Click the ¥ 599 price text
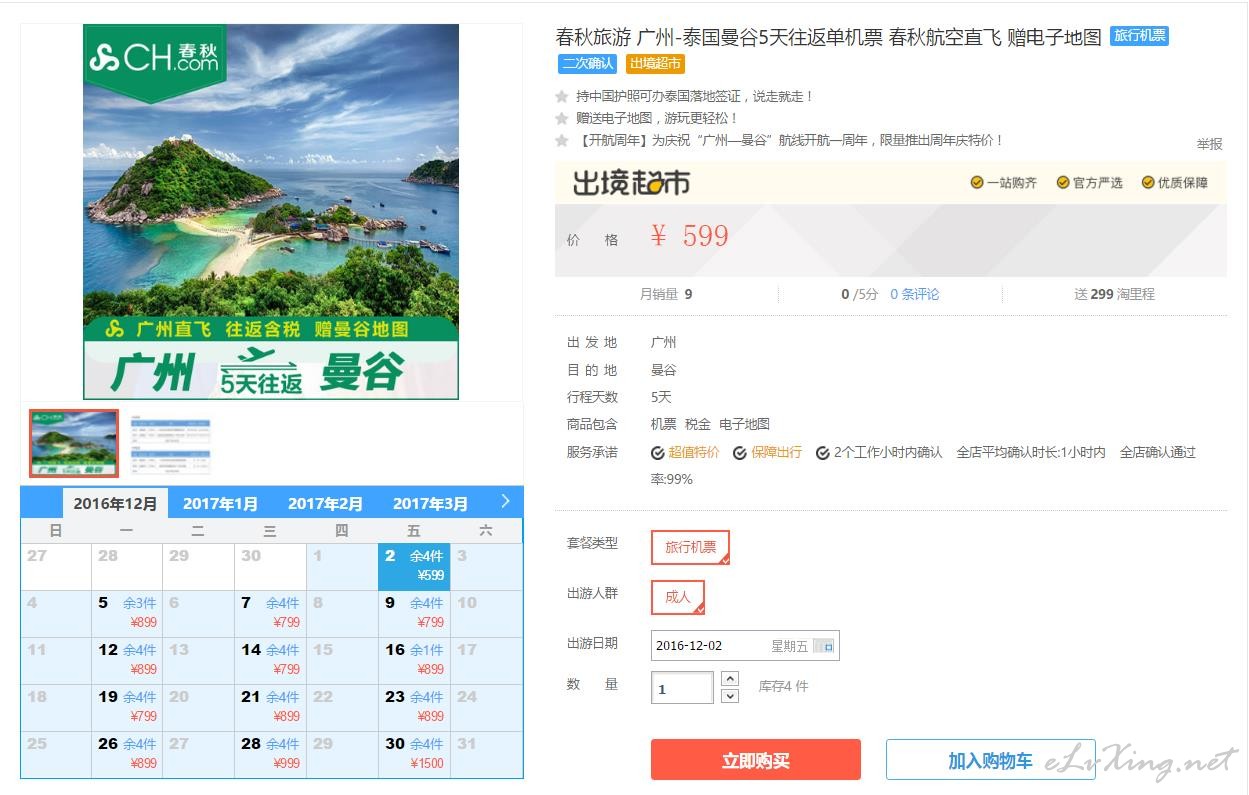Viewport: 1249px width, 795px height. click(x=689, y=236)
